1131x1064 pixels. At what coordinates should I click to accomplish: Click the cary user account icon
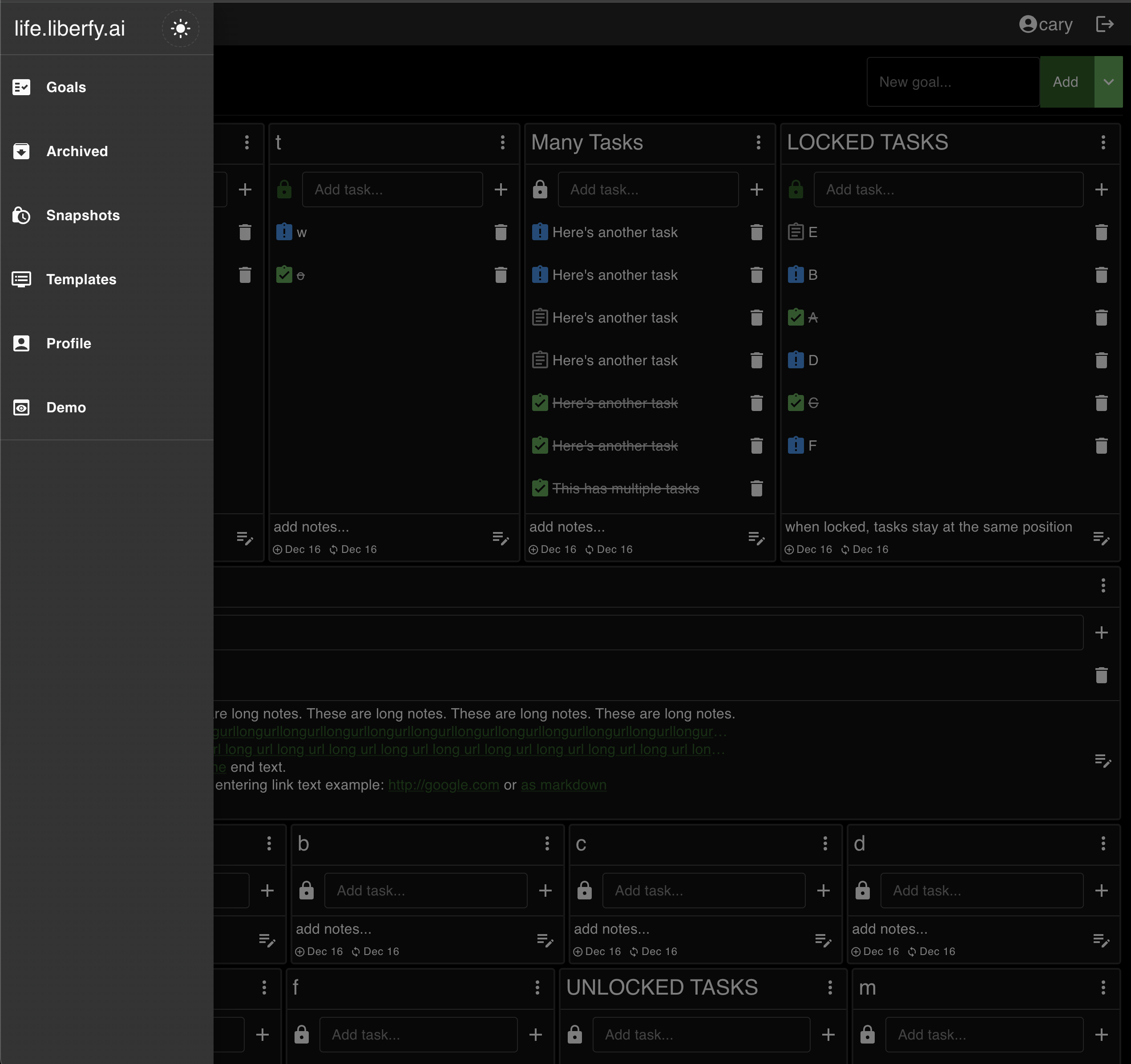coord(1027,24)
